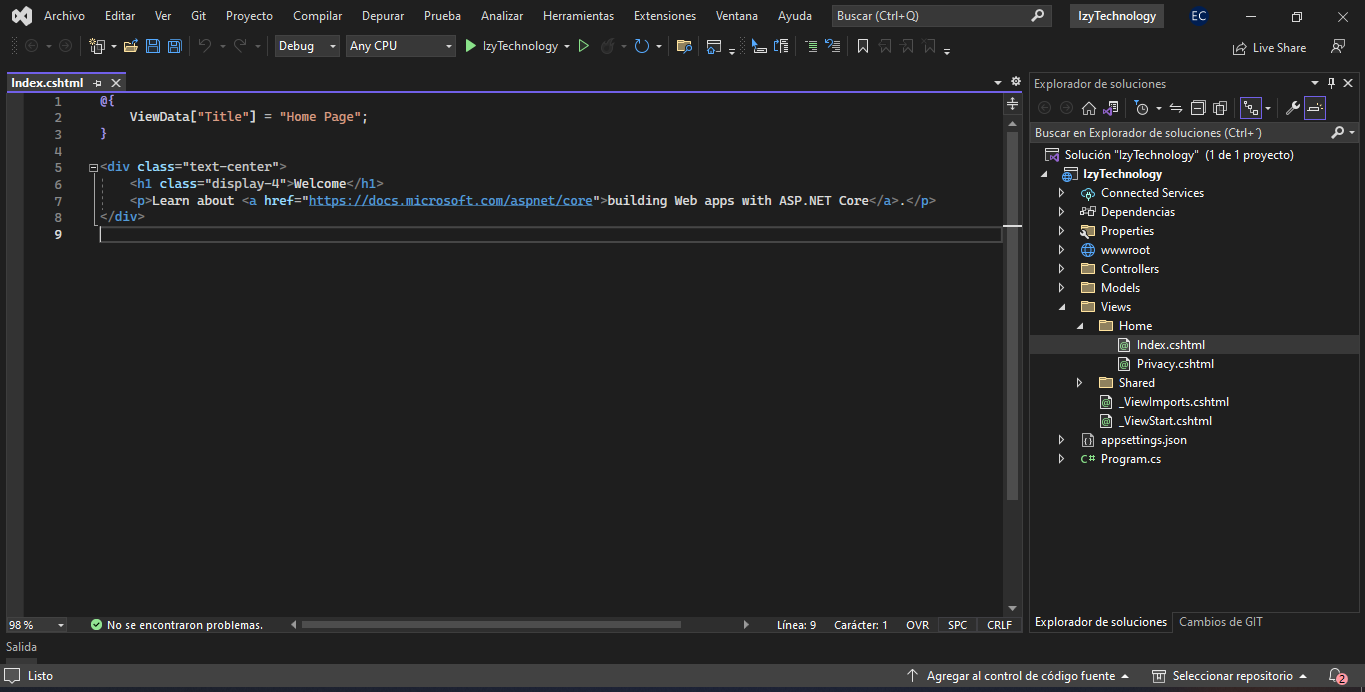Screen dimensions: 1365x692
Task: Click the editor horizontal scrollbar
Action: [x=490, y=625]
